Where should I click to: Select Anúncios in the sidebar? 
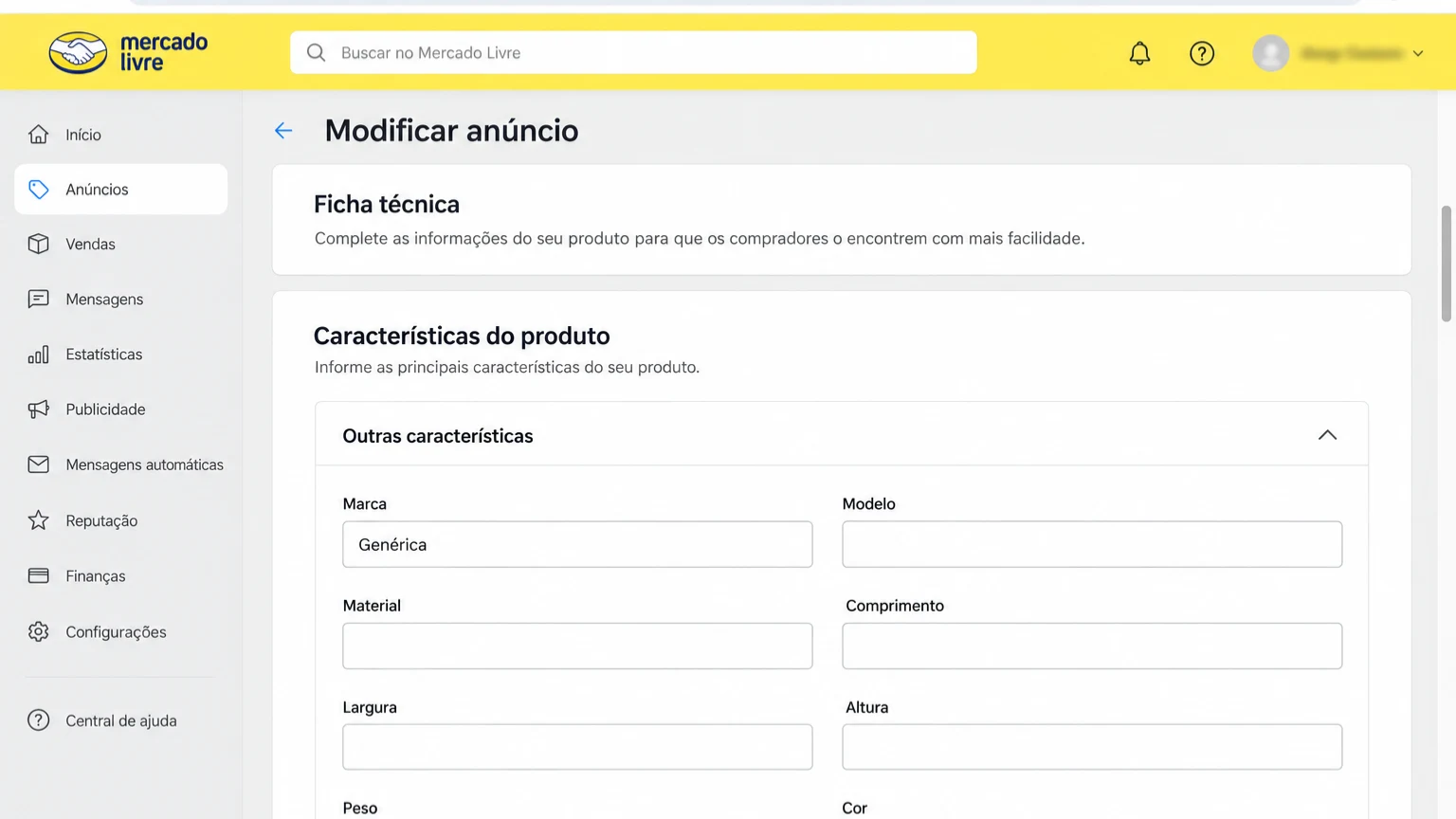click(121, 190)
